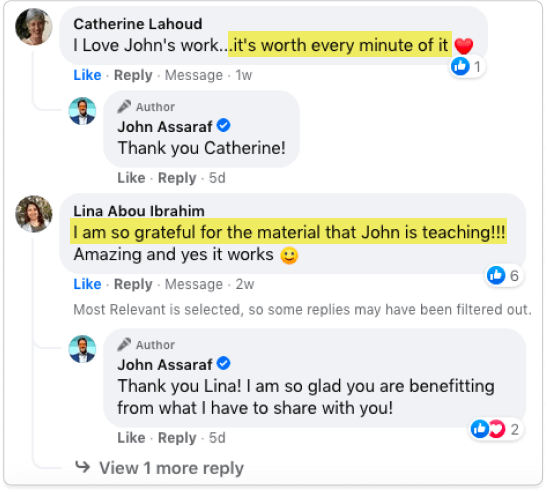Screen dimensions: 547x492
Task: Click the reply arrow icon near View more
Action: coord(83,467)
